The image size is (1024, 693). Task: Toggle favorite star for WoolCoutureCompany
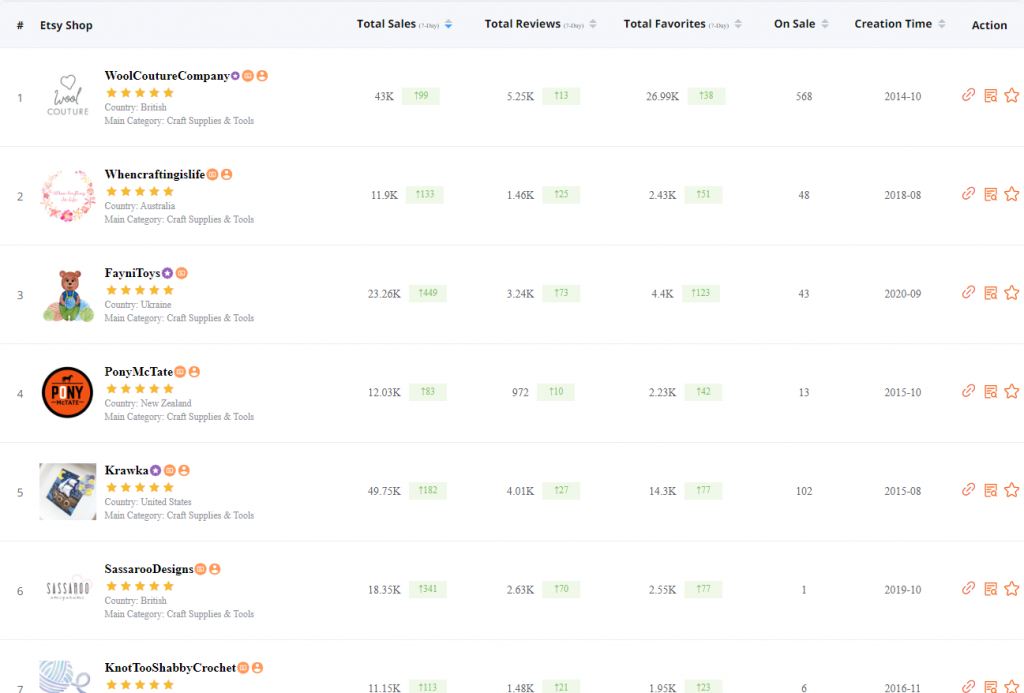1011,95
